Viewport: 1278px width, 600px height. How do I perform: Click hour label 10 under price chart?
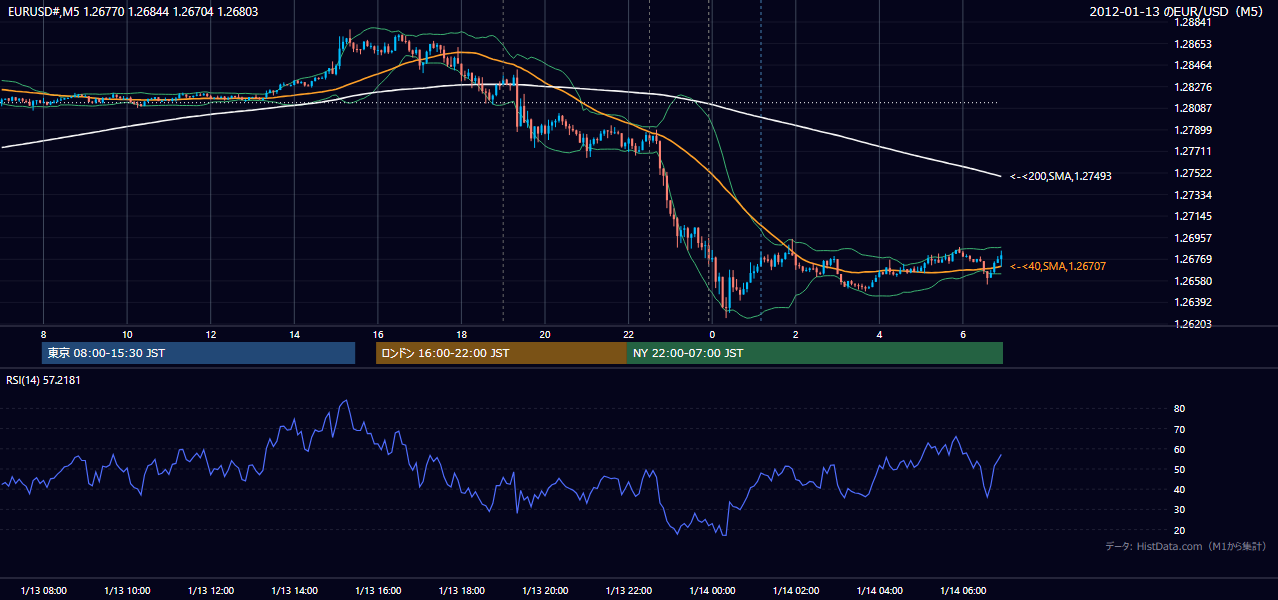[x=127, y=334]
